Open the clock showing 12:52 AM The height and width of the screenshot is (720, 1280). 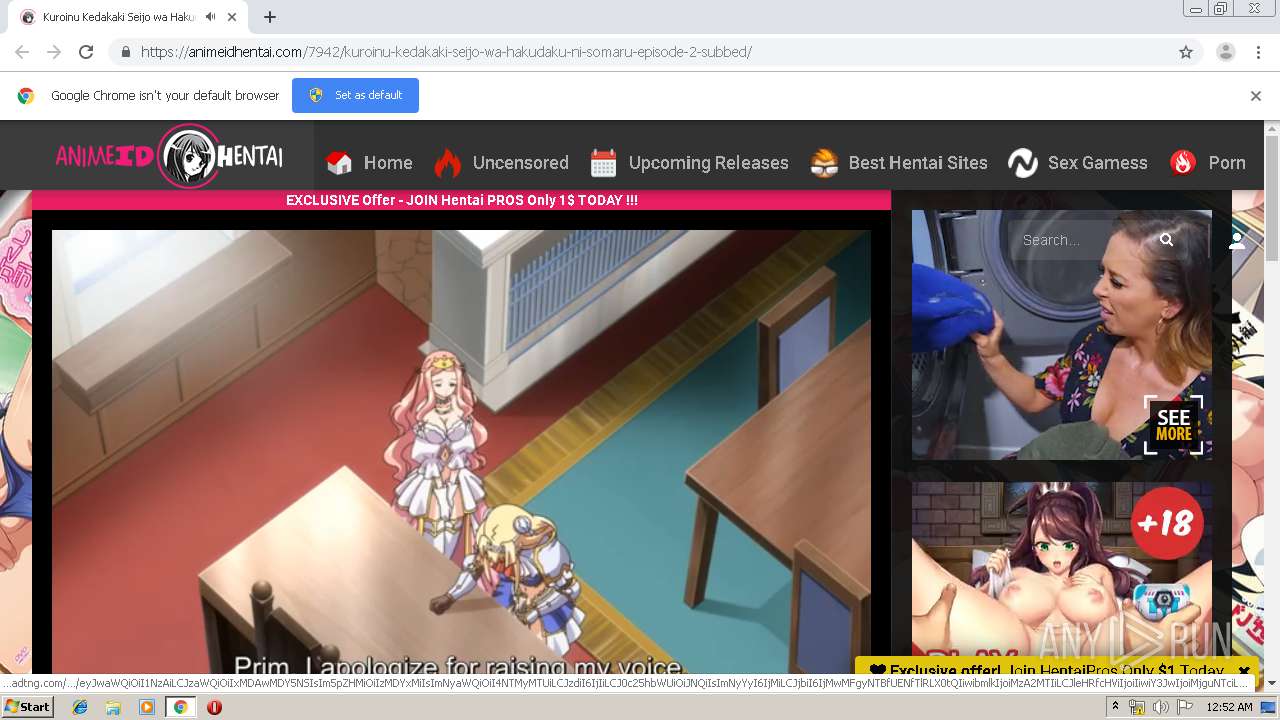coord(1229,707)
